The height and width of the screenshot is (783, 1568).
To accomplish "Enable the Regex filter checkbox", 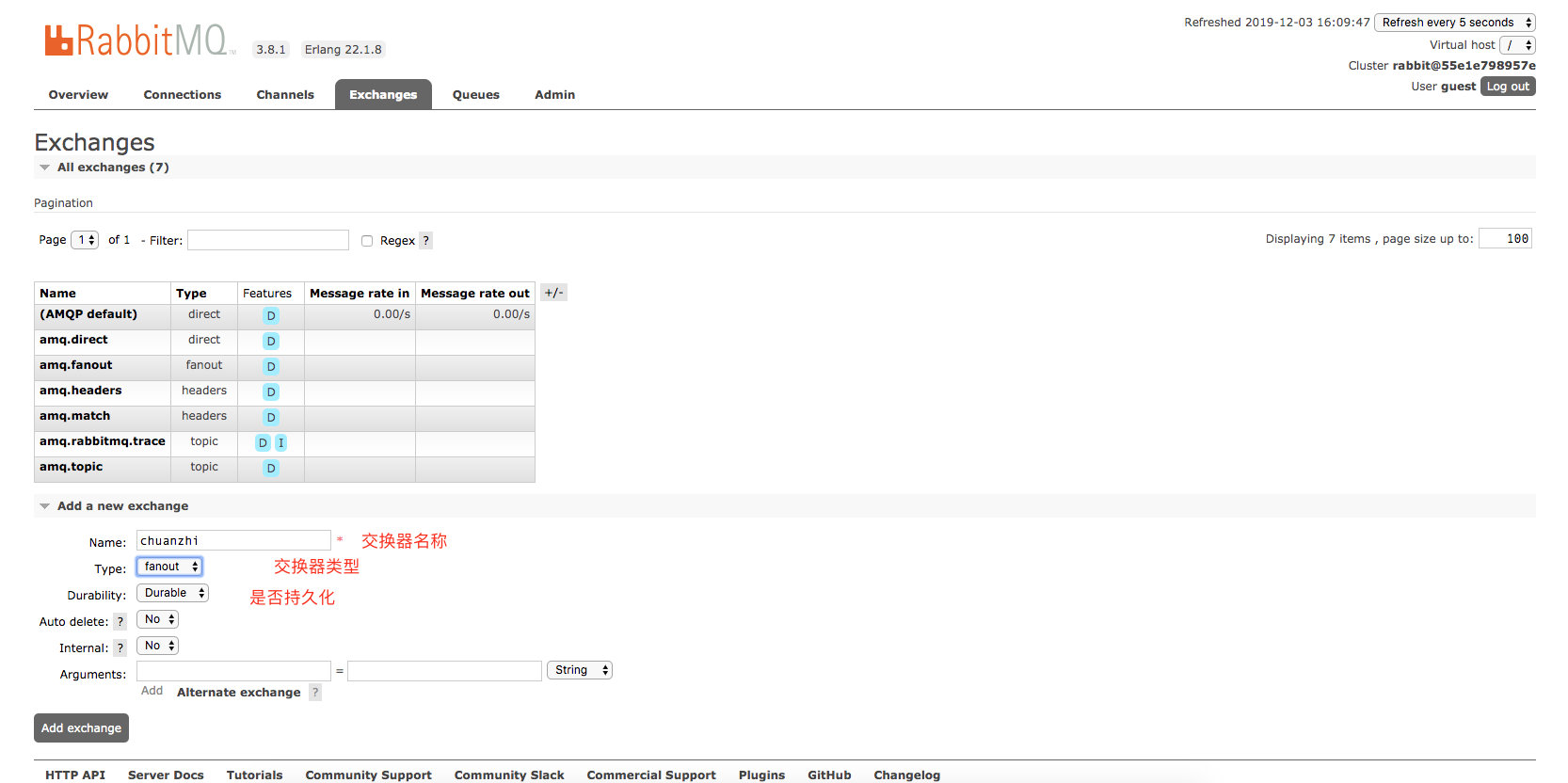I will [367, 241].
